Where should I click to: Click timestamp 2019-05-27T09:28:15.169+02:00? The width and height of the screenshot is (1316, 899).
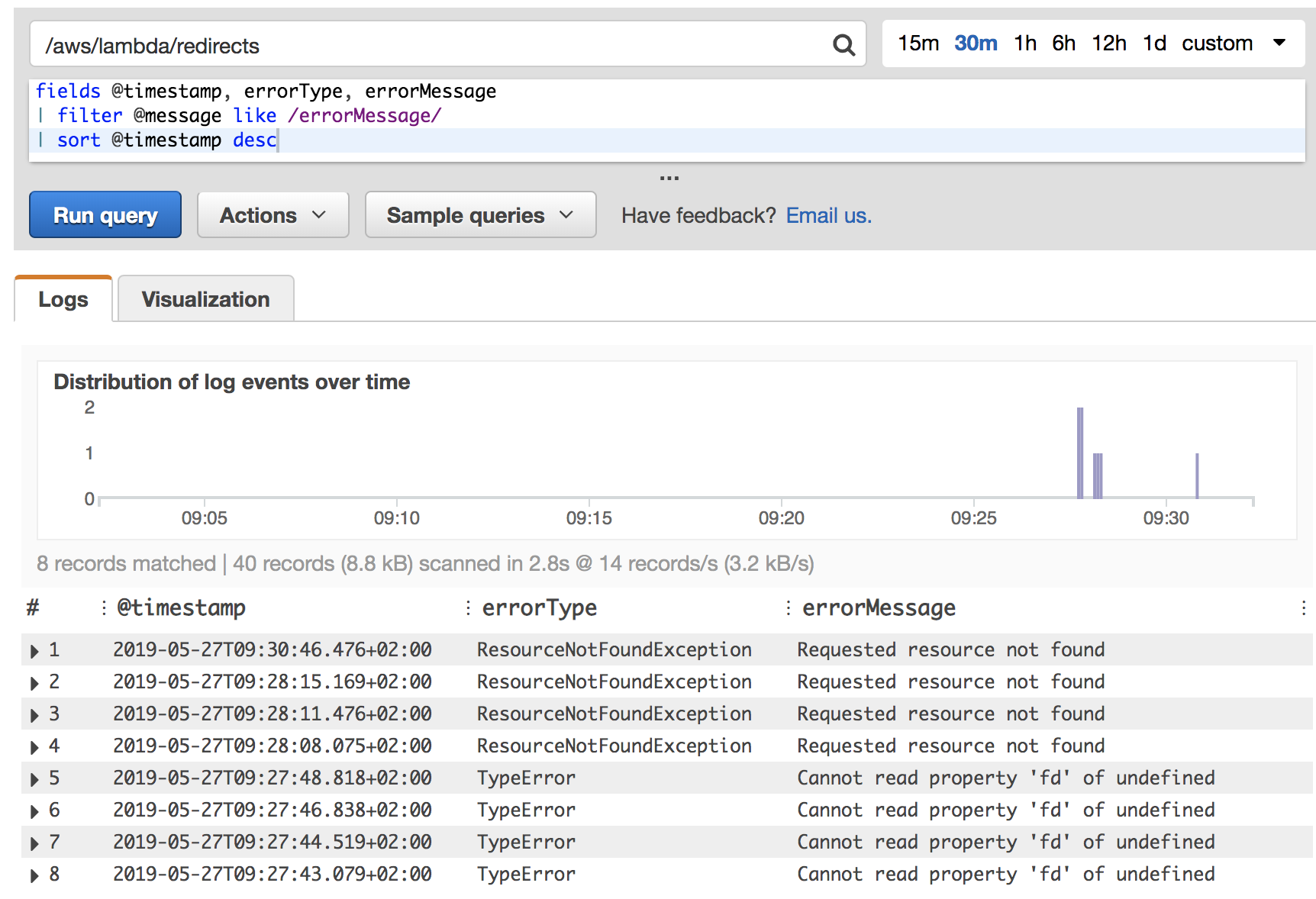(x=273, y=681)
